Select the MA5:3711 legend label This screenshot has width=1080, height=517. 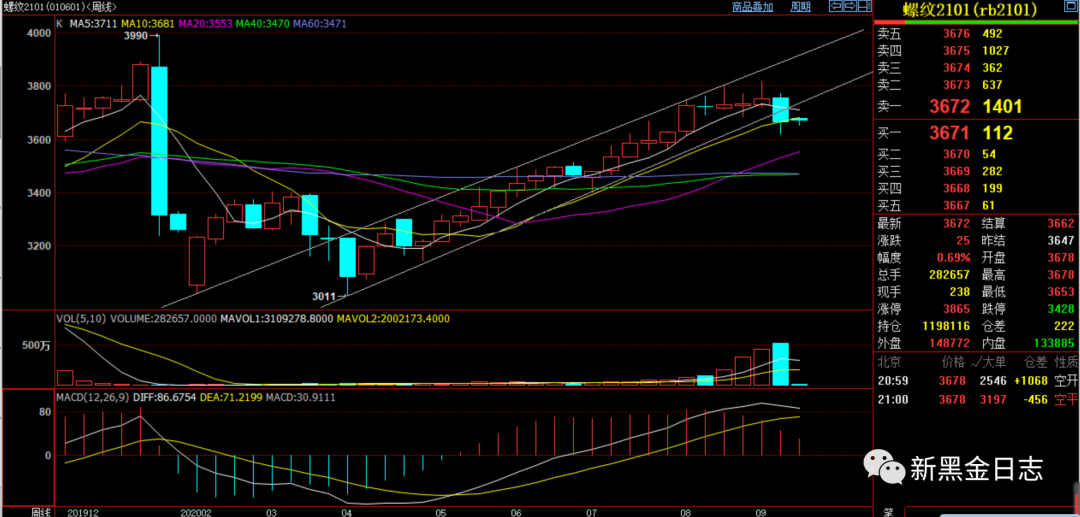click(94, 23)
